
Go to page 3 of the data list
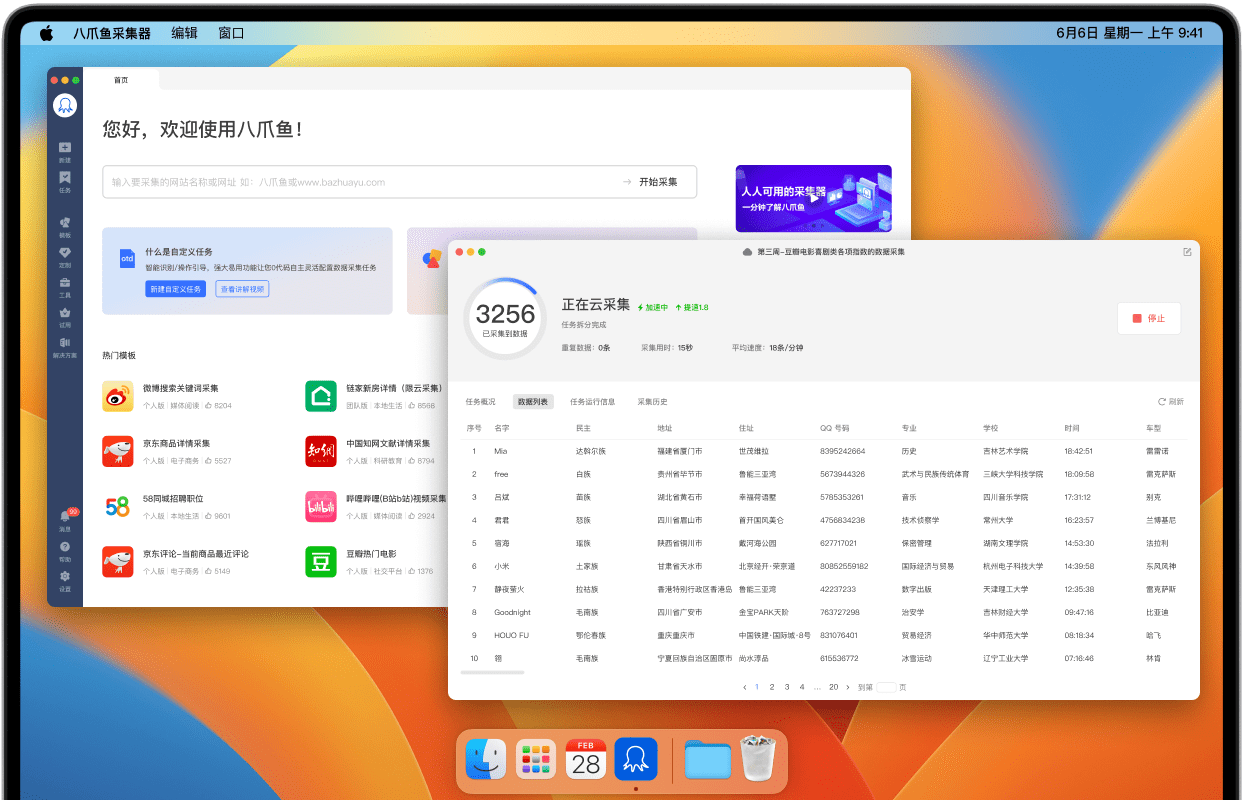coord(787,687)
